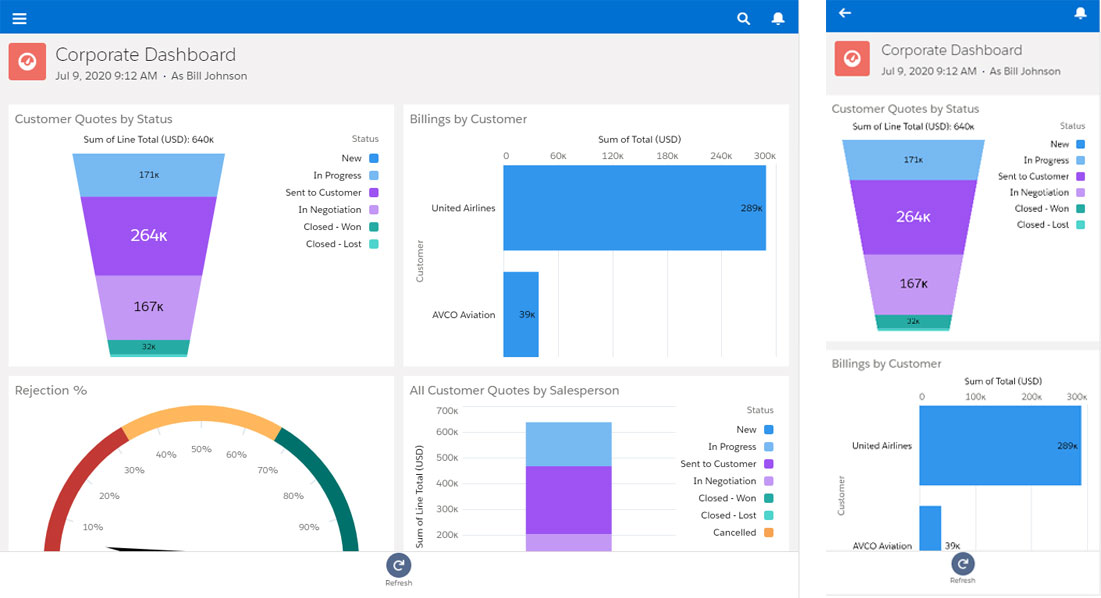Click the United Airlines 289k bar
The height and width of the screenshot is (598, 1101).
pyautogui.click(x=634, y=208)
